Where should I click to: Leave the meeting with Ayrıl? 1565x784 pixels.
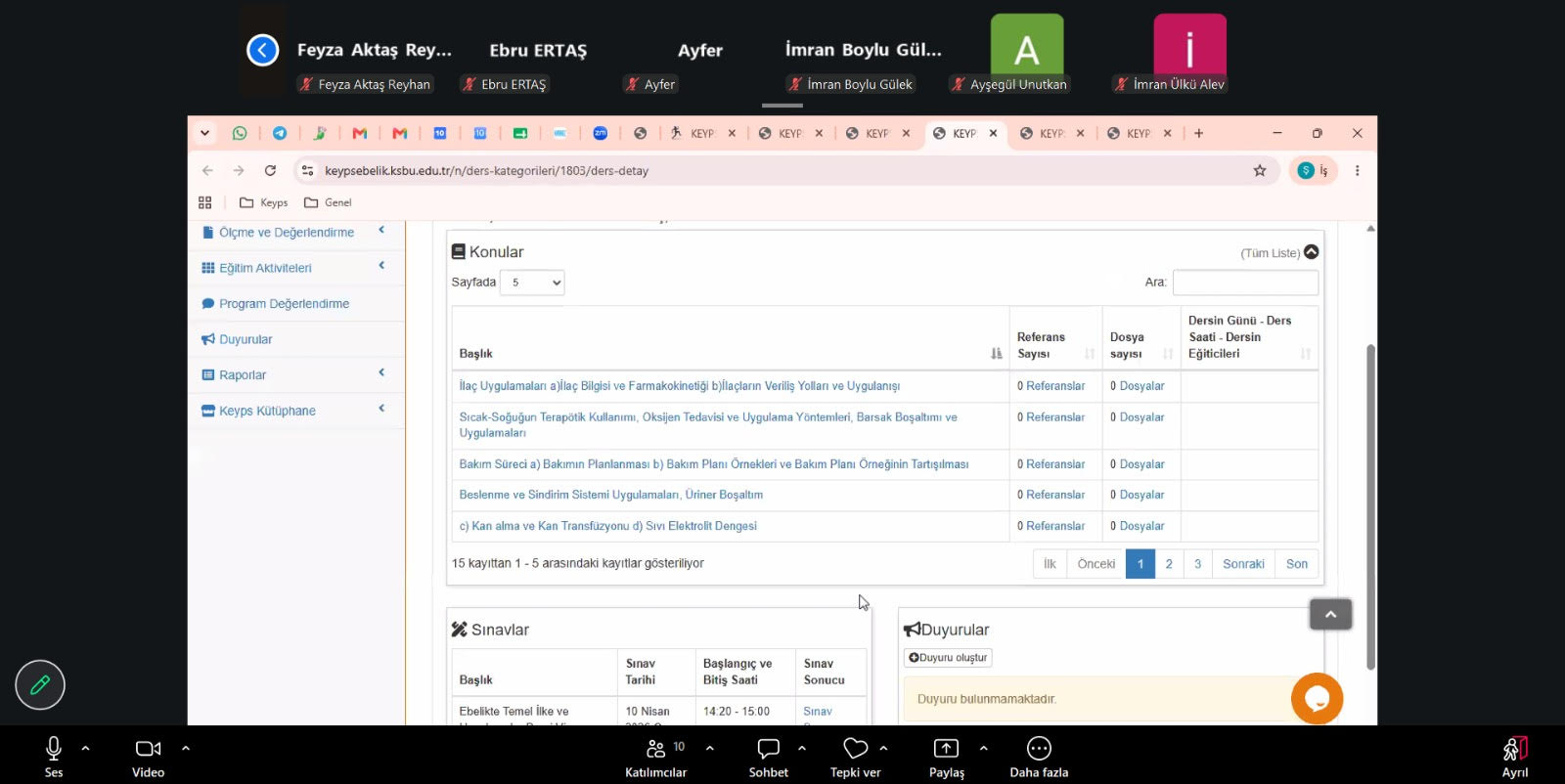coord(1515,758)
